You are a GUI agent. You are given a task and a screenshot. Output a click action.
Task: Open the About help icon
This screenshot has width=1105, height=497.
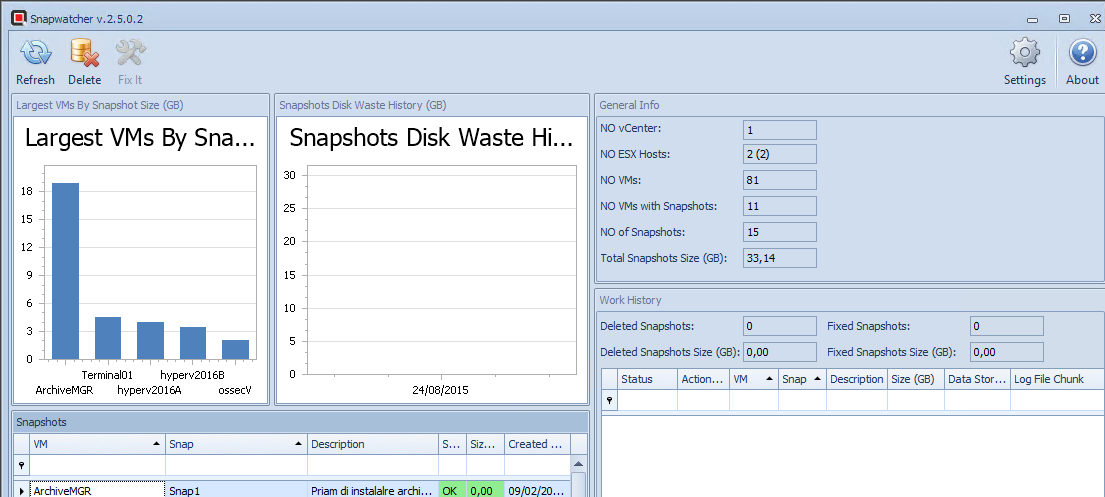[1082, 54]
